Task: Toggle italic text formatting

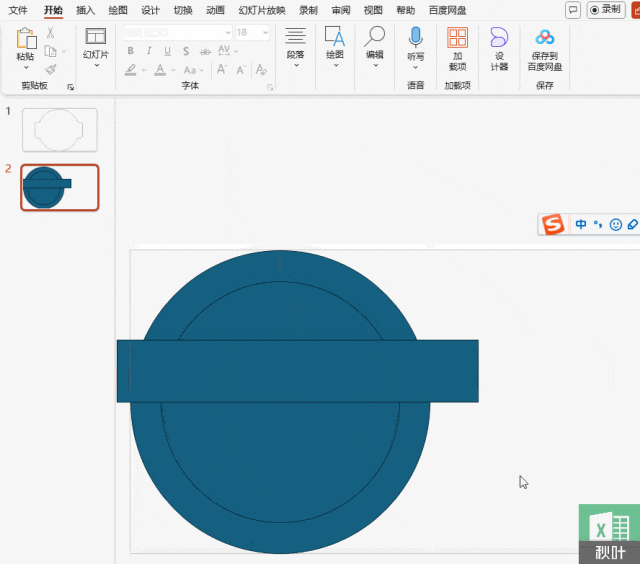Action: tap(148, 51)
